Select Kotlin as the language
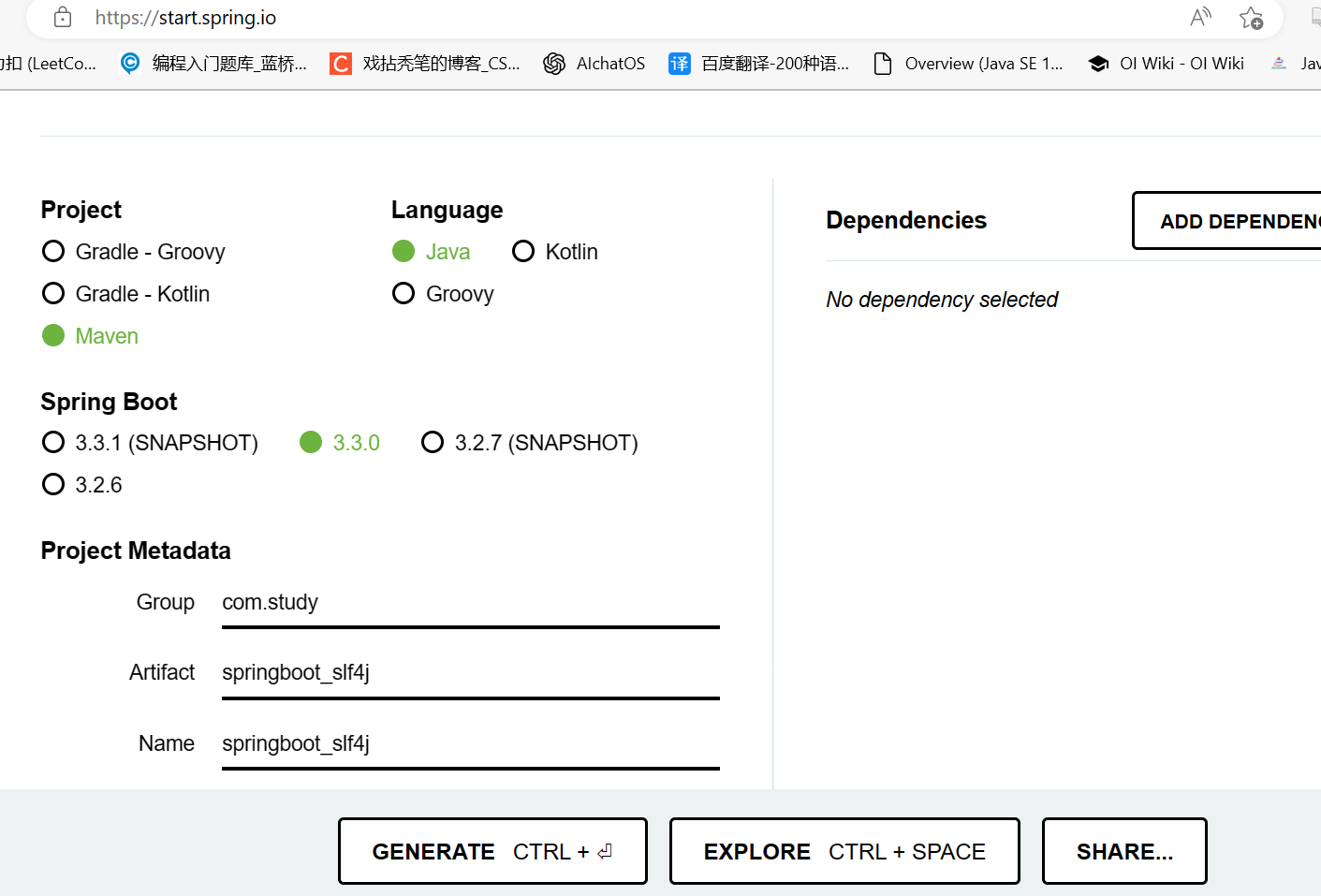This screenshot has width=1321, height=896. (521, 251)
